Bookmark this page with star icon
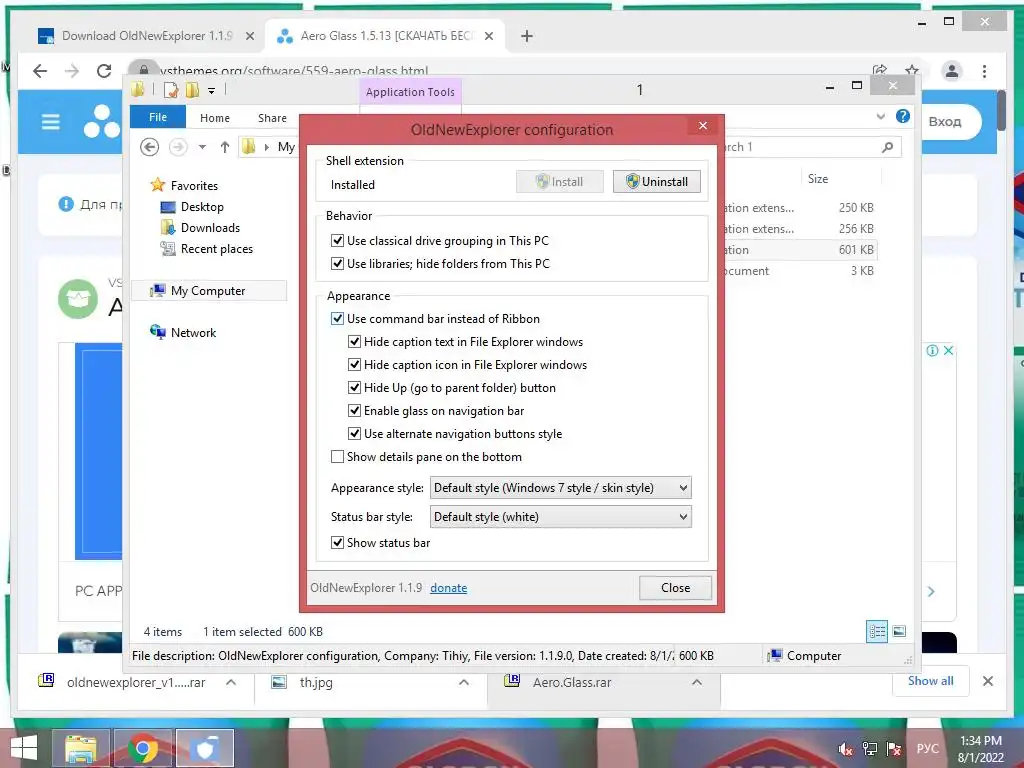This screenshot has height=768, width=1024. (912, 70)
